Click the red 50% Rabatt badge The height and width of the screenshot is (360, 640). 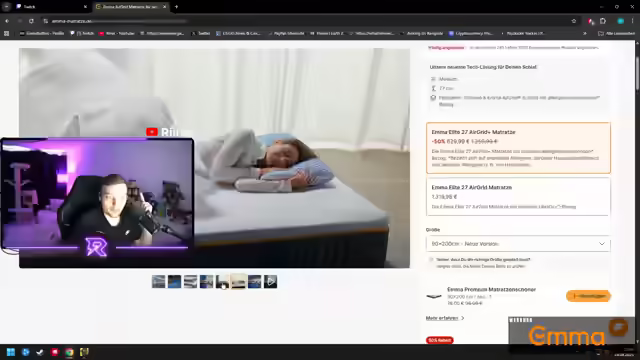coord(440,340)
